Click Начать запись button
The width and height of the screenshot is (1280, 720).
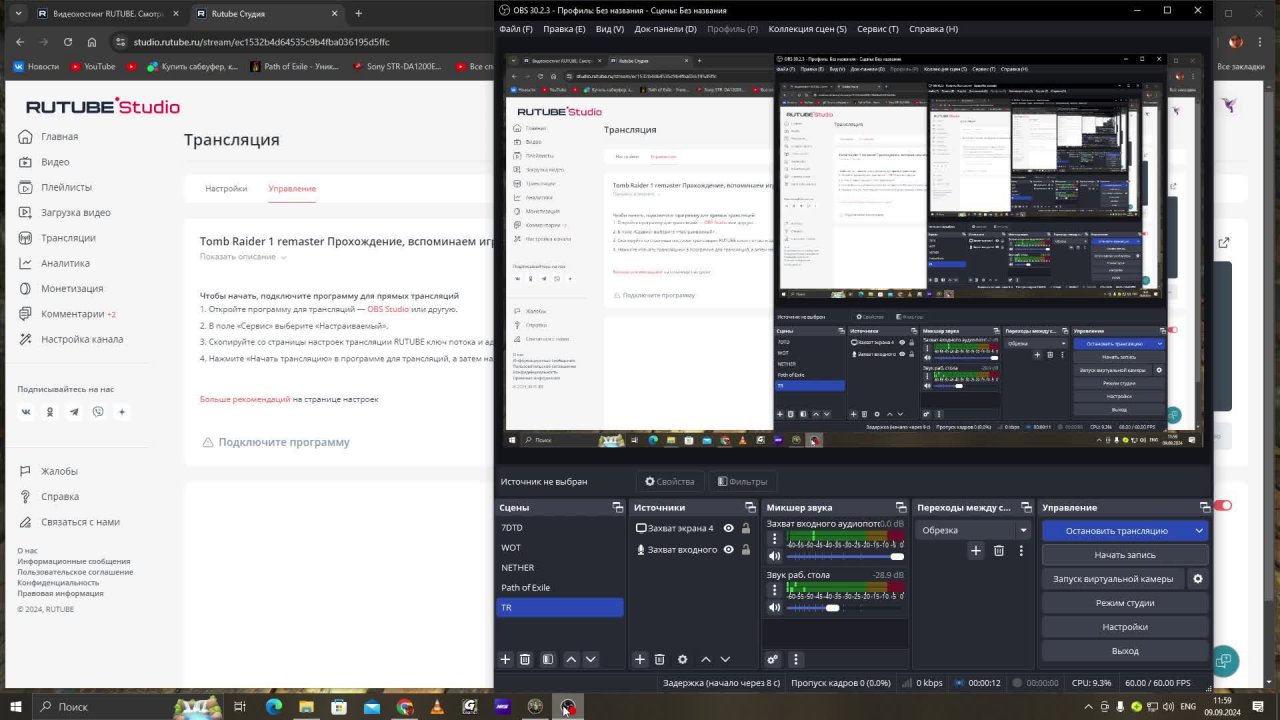pos(1125,555)
